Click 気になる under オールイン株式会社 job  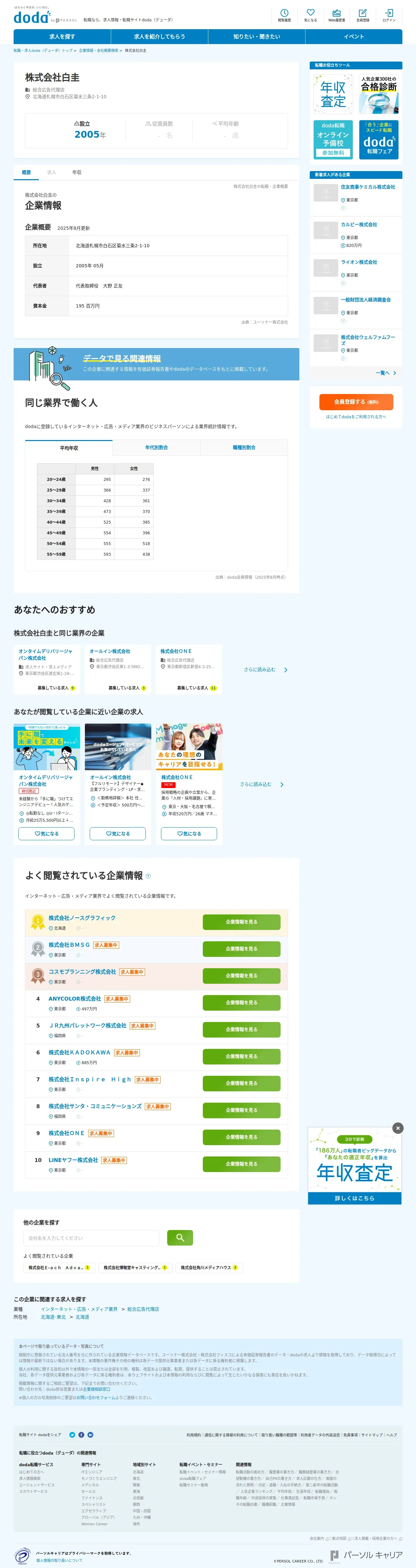(117, 834)
